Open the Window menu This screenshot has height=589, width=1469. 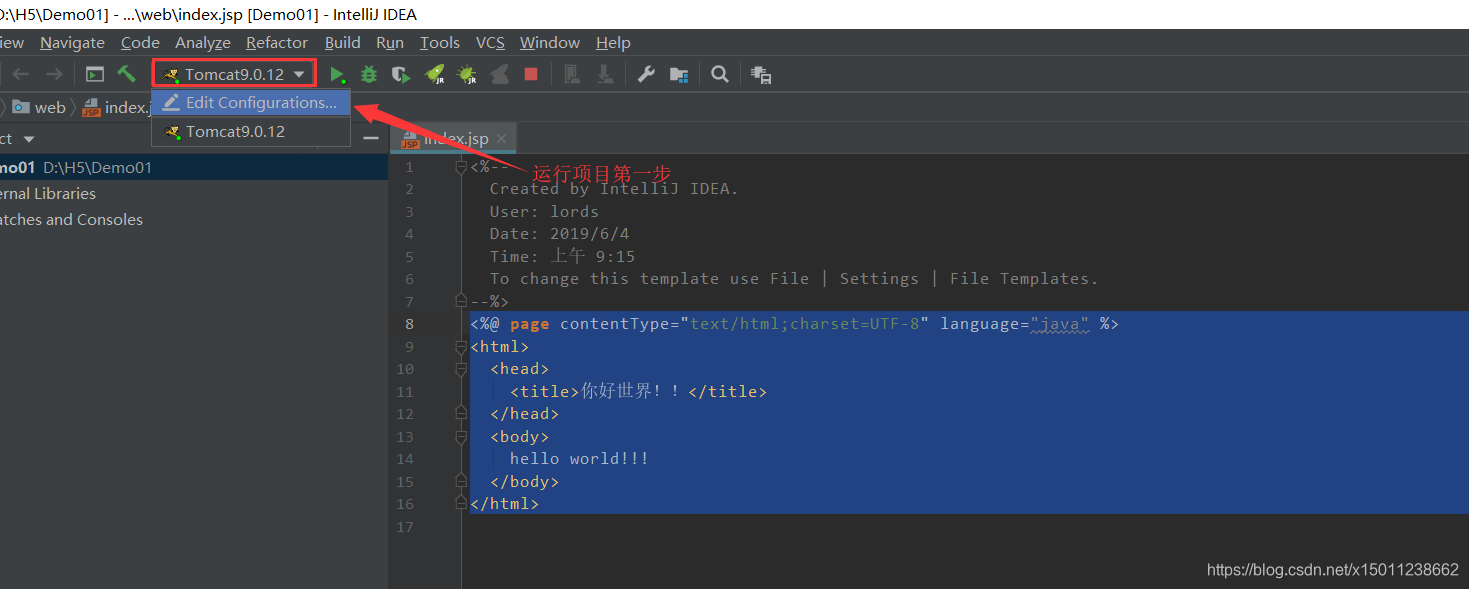[550, 42]
